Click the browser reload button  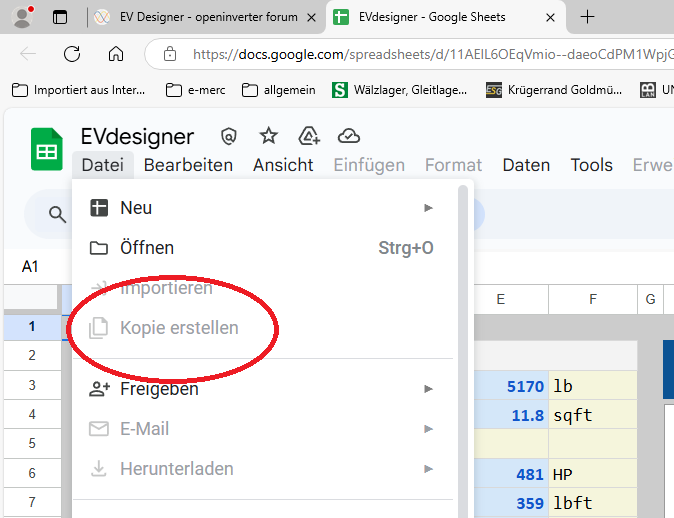pos(72,54)
